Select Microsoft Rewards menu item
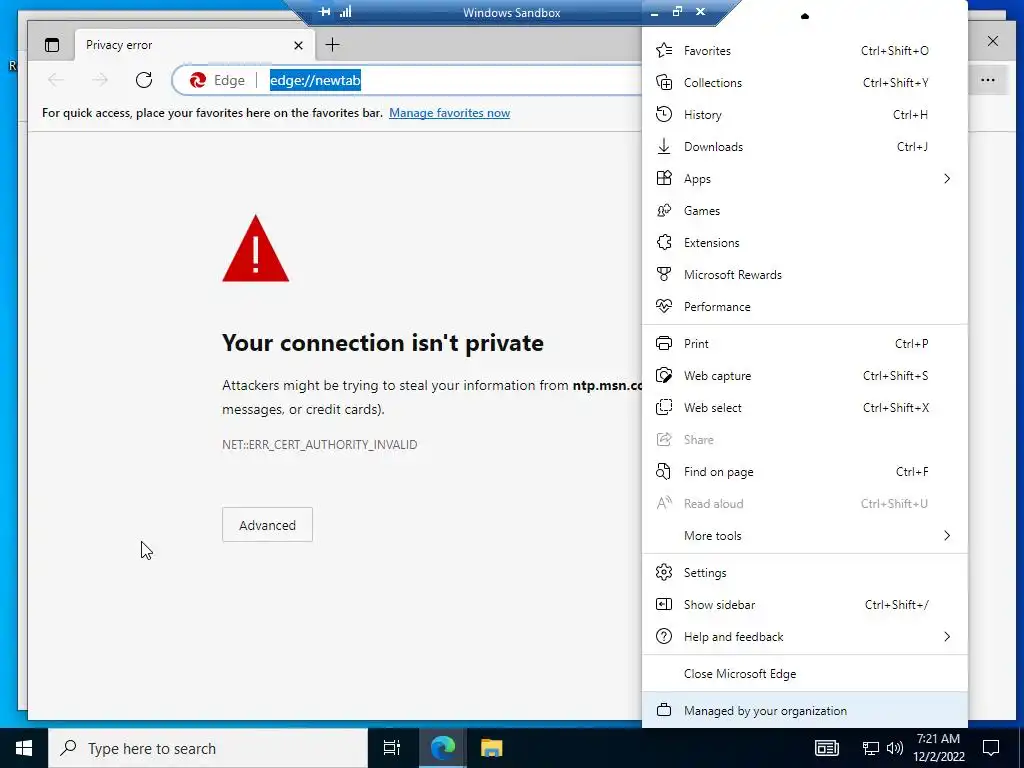Viewport: 1024px width, 768px height. 805,274
